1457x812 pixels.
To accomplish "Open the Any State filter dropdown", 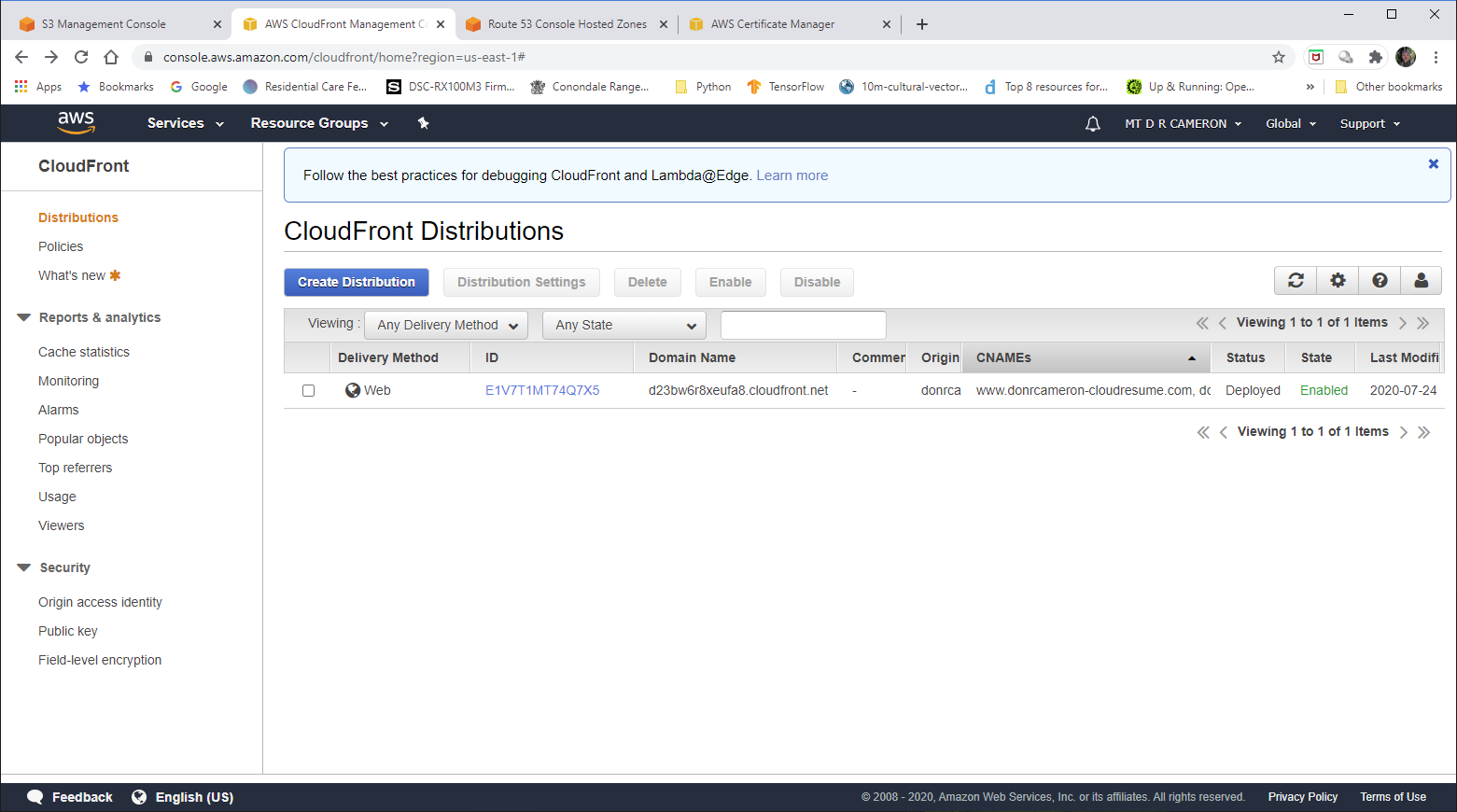I will pos(624,325).
